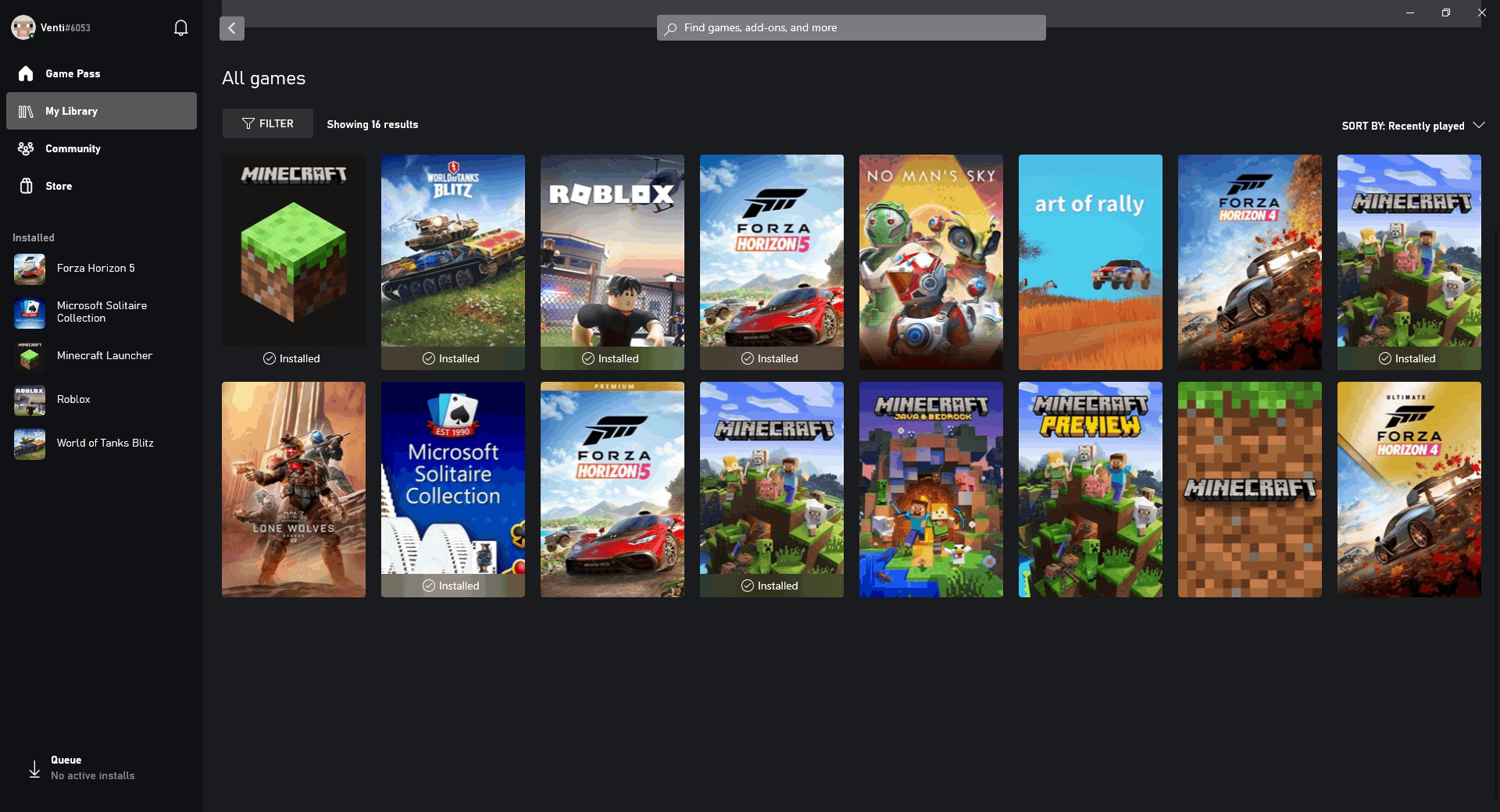Open the Sort by Recently played dropdown
The height and width of the screenshot is (812, 1500).
[1412, 126]
